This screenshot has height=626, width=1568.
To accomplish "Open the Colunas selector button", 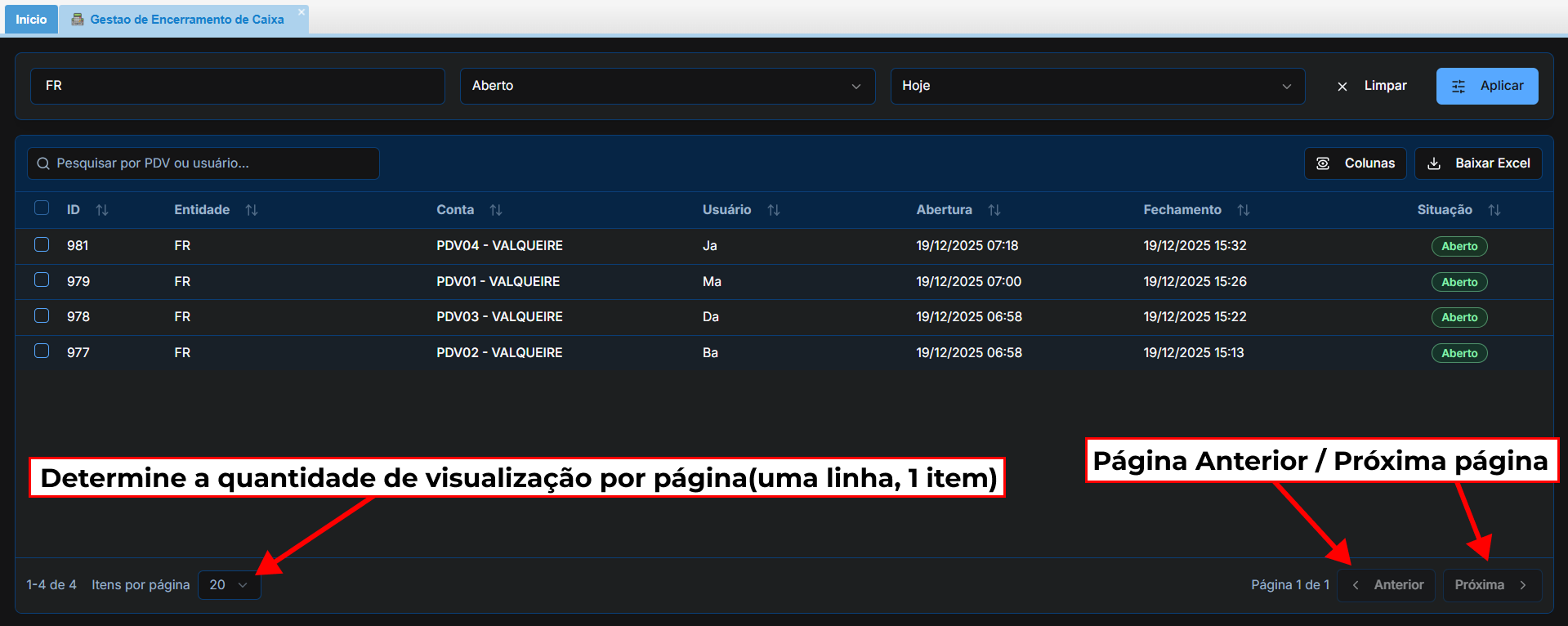I will [1355, 163].
